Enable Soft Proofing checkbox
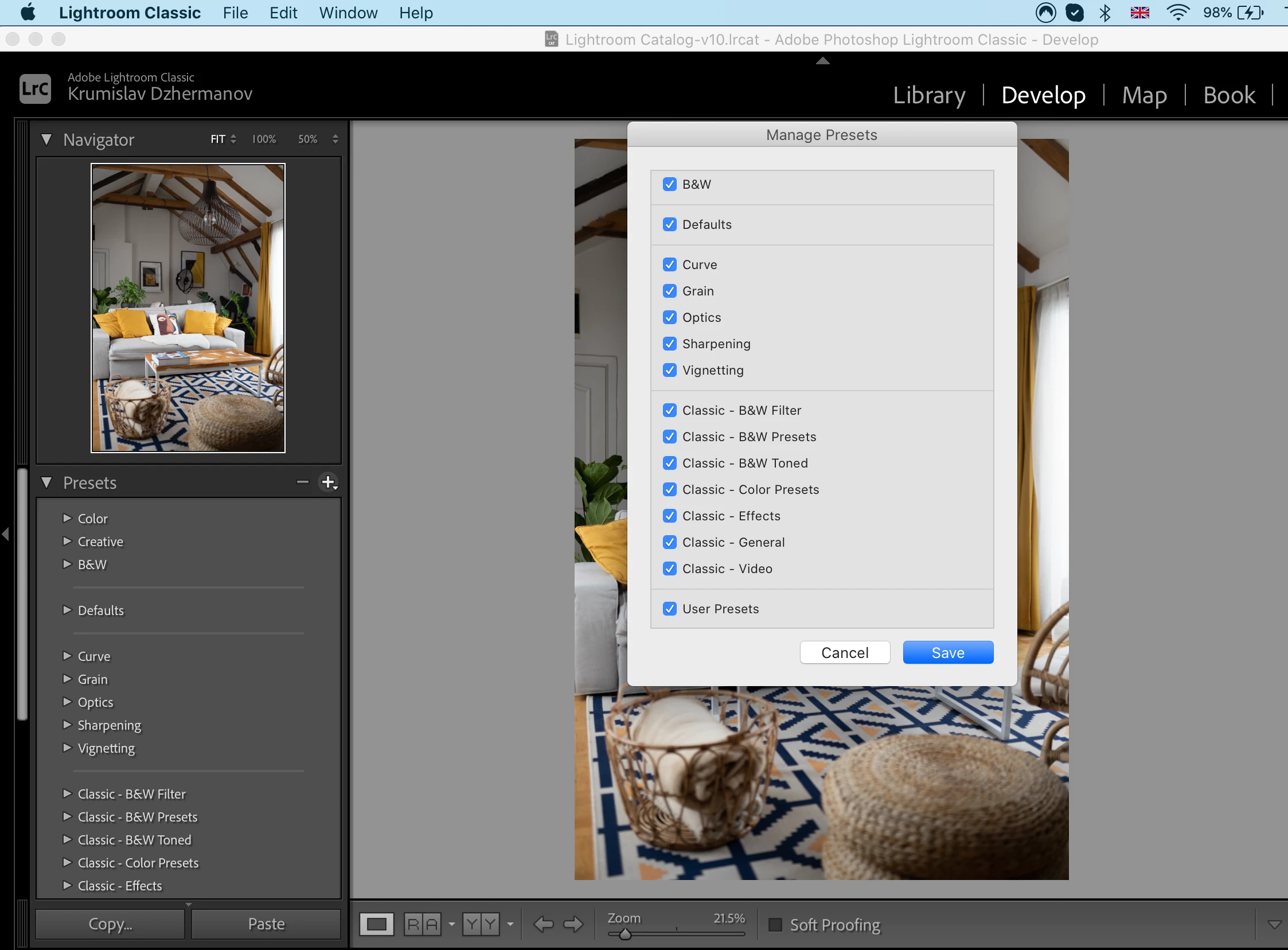Image resolution: width=1288 pixels, height=950 pixels. point(775,924)
